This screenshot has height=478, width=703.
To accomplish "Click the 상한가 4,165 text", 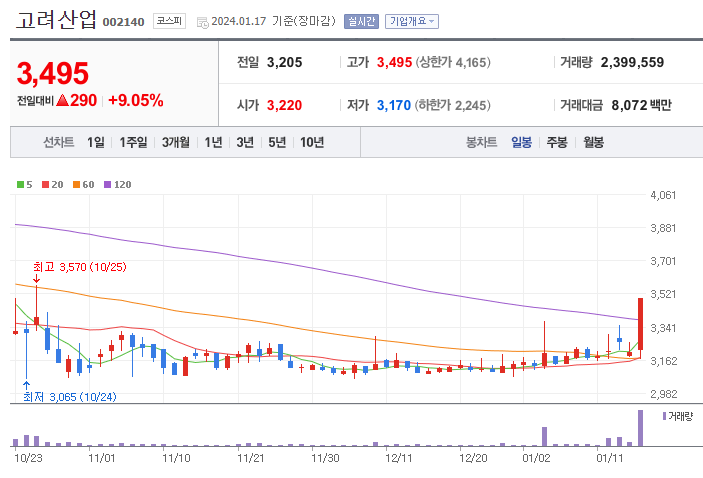I will [453, 62].
